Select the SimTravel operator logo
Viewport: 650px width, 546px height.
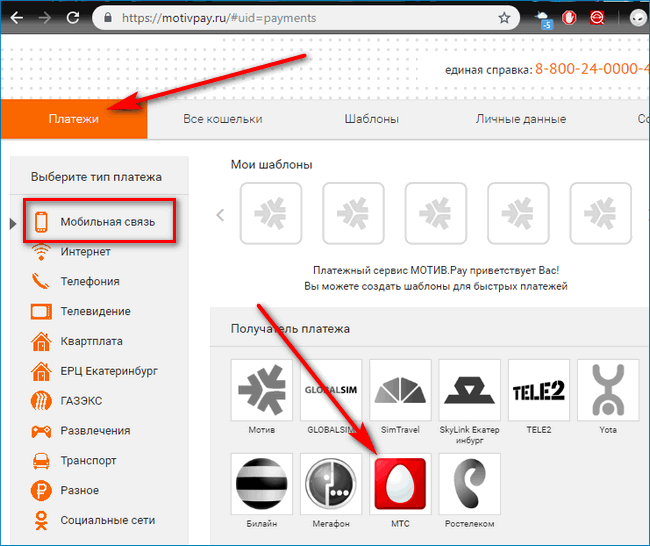400,390
